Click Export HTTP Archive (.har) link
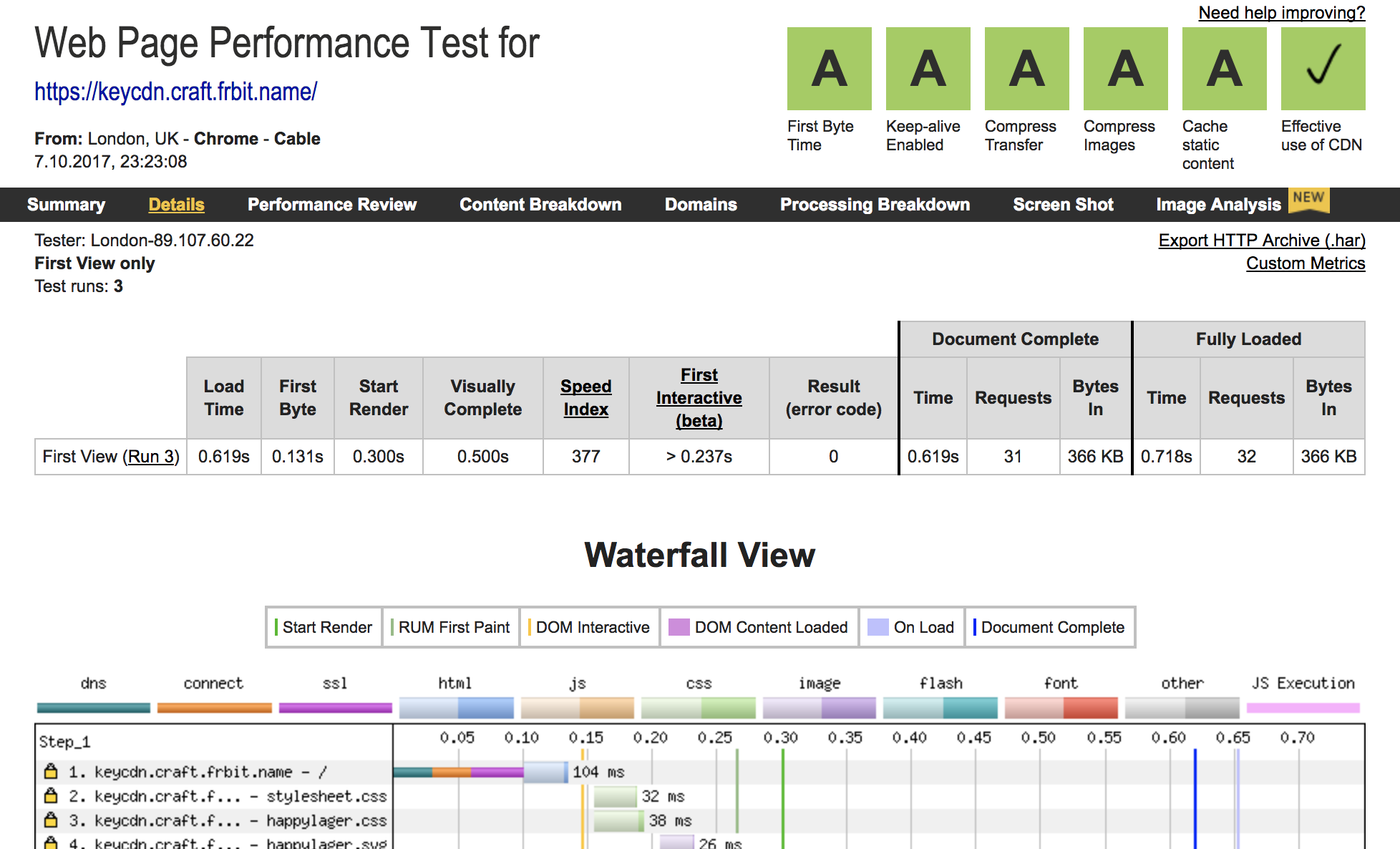The width and height of the screenshot is (1400, 849). pyautogui.click(x=1262, y=241)
